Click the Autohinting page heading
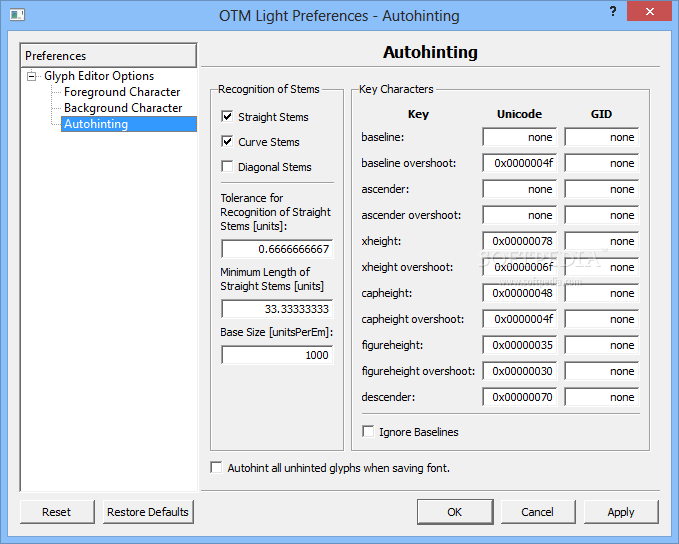This screenshot has width=679, height=544. (430, 52)
